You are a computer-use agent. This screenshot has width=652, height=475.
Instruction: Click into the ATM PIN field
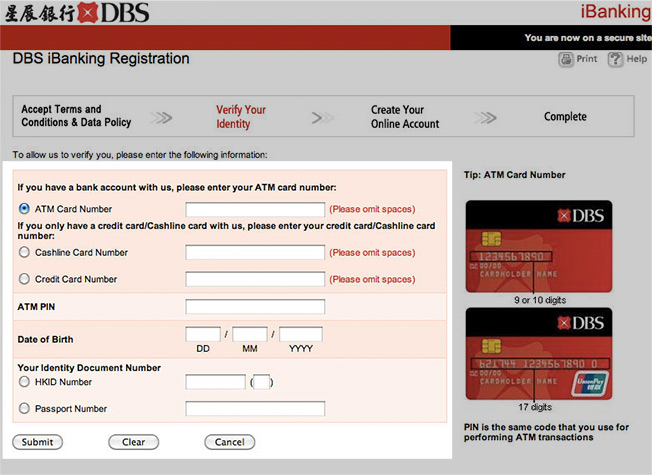coord(255,307)
